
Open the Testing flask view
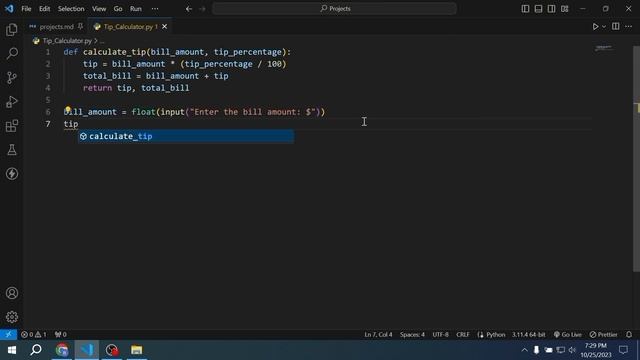(12, 150)
